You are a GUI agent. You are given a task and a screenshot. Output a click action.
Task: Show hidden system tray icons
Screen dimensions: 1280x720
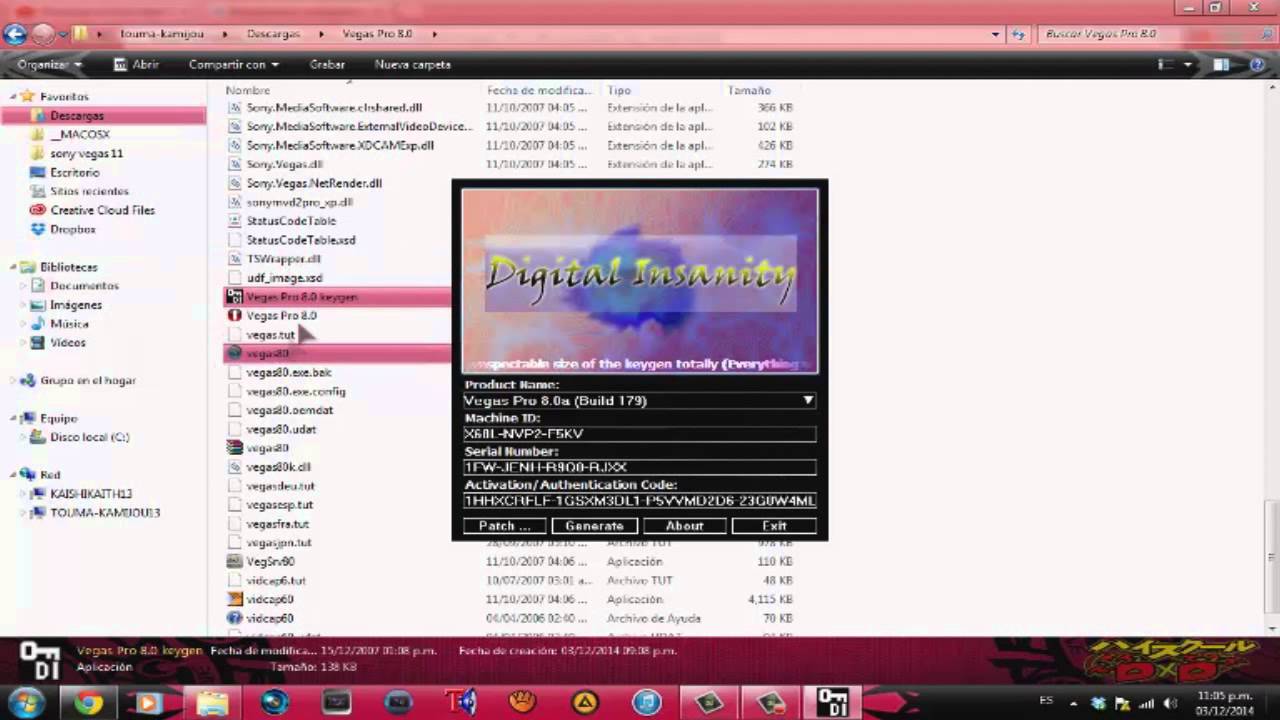1074,704
